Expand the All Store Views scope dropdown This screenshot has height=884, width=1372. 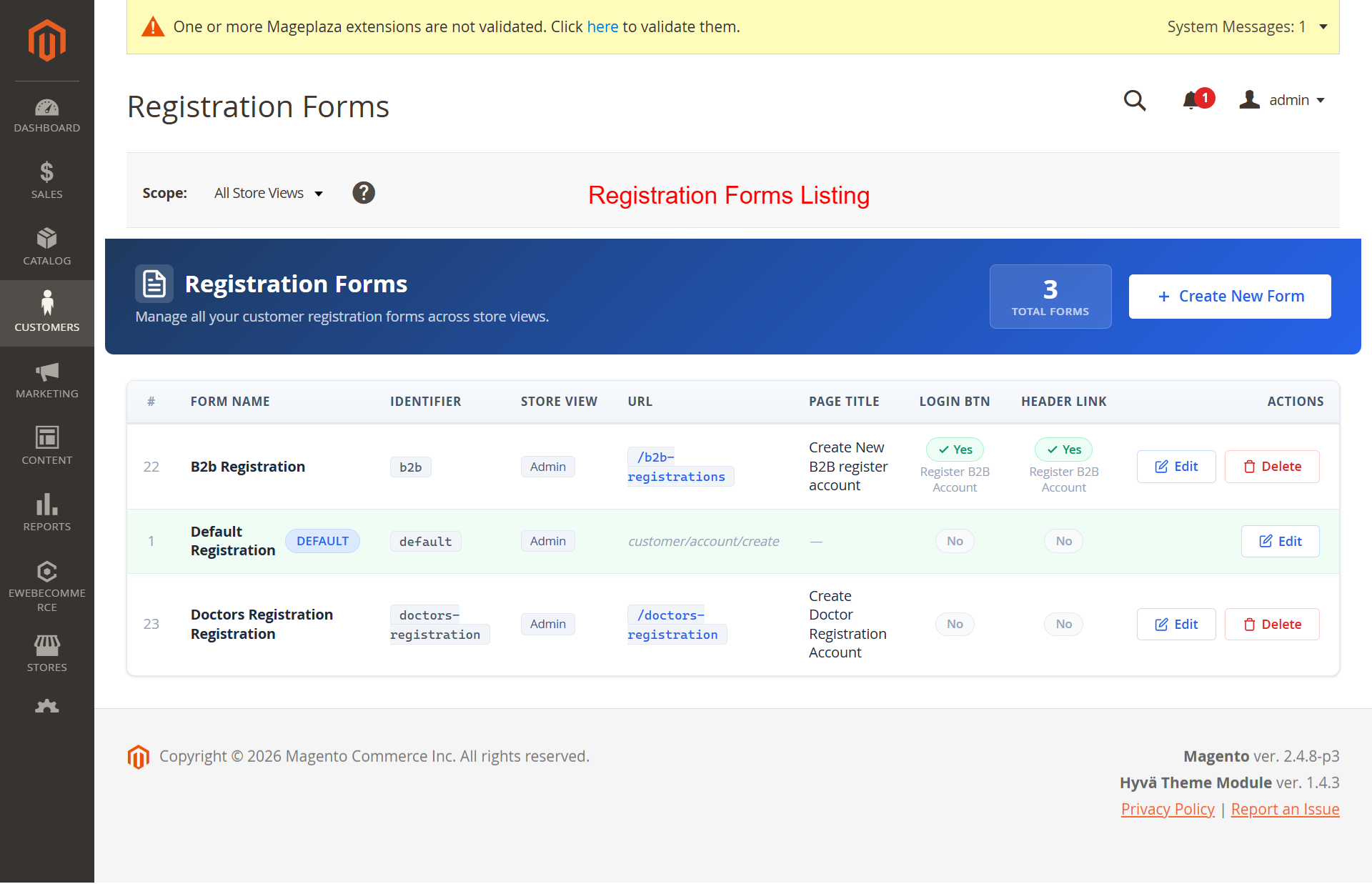click(269, 193)
